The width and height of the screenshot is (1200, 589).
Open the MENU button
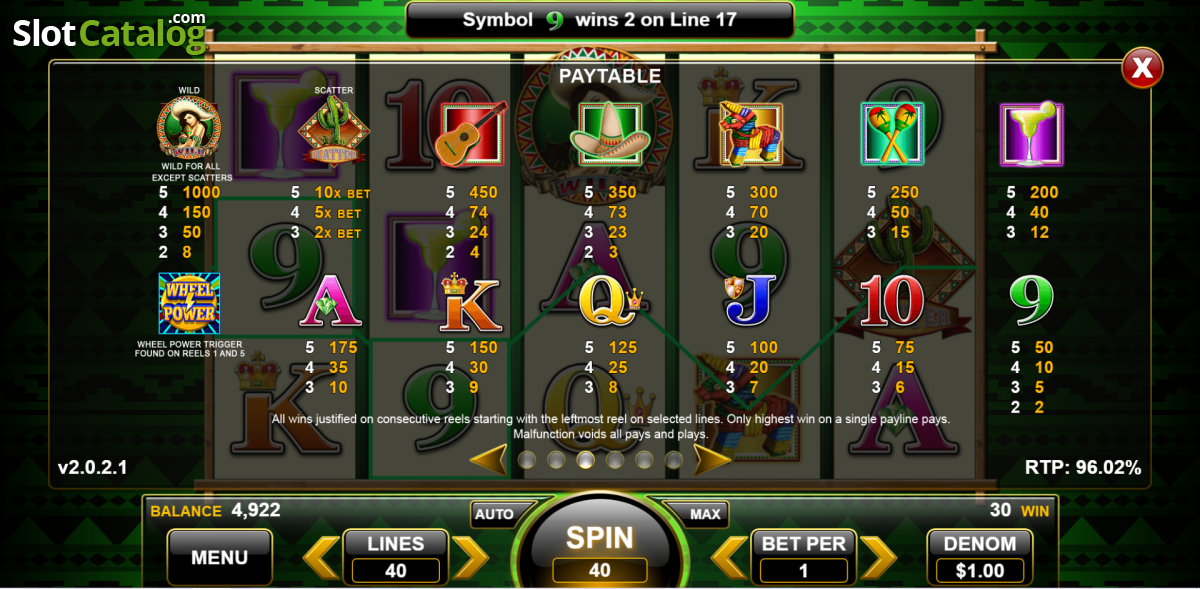point(219,557)
